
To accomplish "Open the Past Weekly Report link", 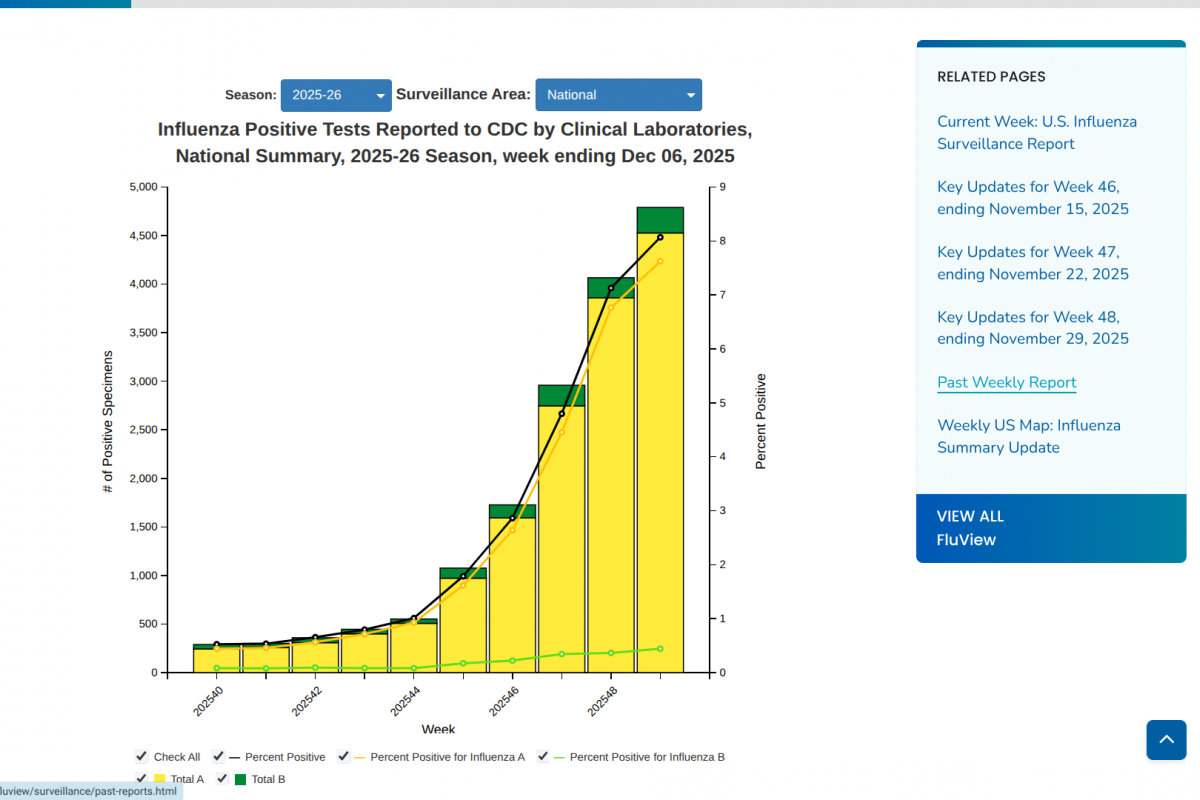I will tap(1006, 382).
